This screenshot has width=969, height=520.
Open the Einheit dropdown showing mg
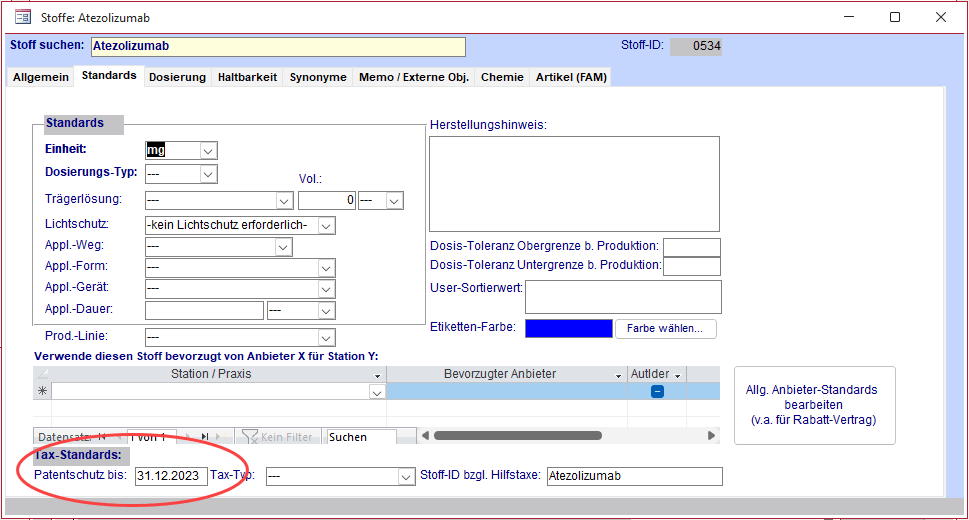coord(208,150)
